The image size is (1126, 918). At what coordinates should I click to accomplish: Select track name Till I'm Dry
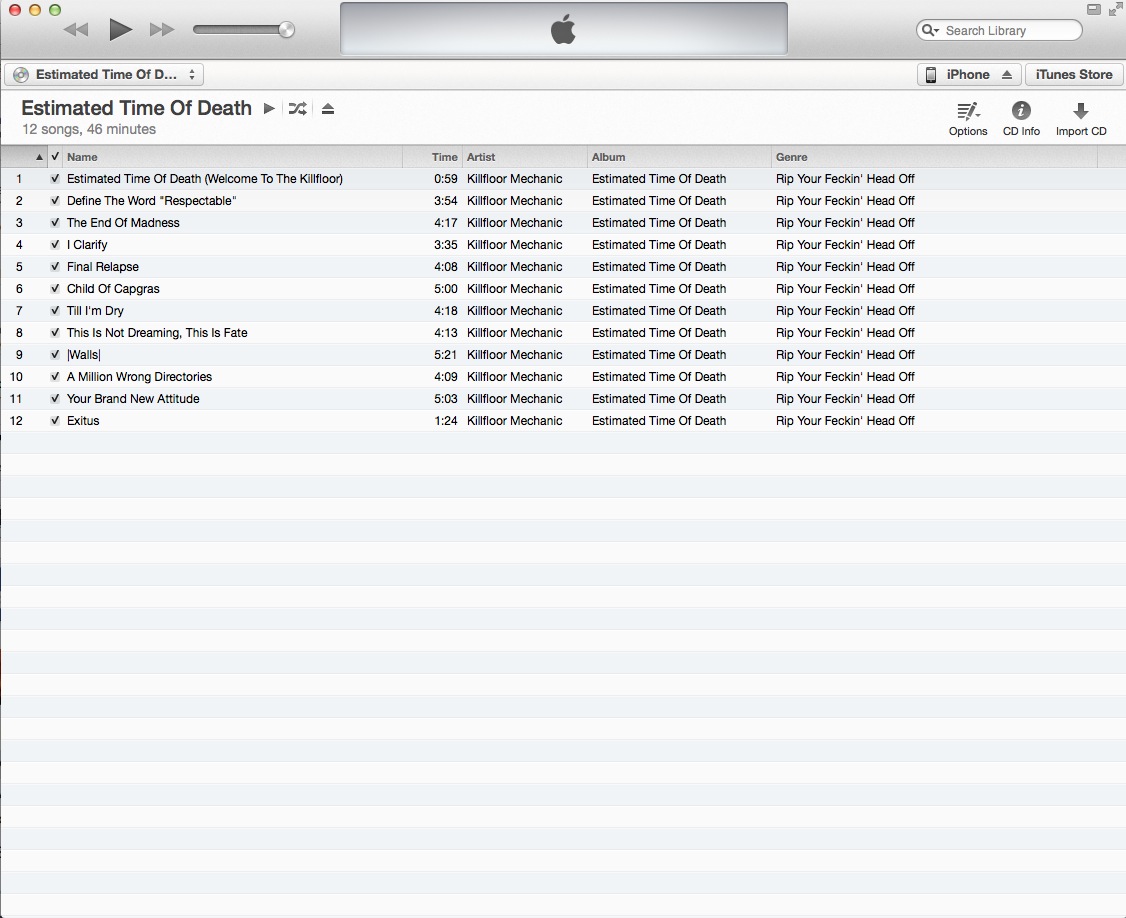pyautogui.click(x=95, y=311)
